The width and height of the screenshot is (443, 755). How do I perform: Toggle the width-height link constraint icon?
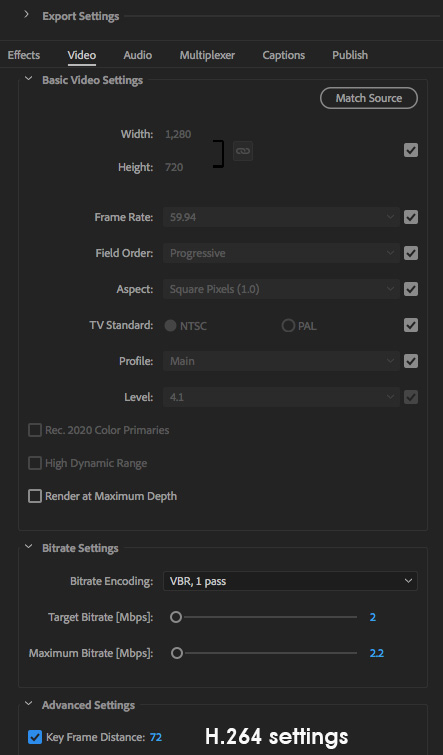pyautogui.click(x=243, y=151)
